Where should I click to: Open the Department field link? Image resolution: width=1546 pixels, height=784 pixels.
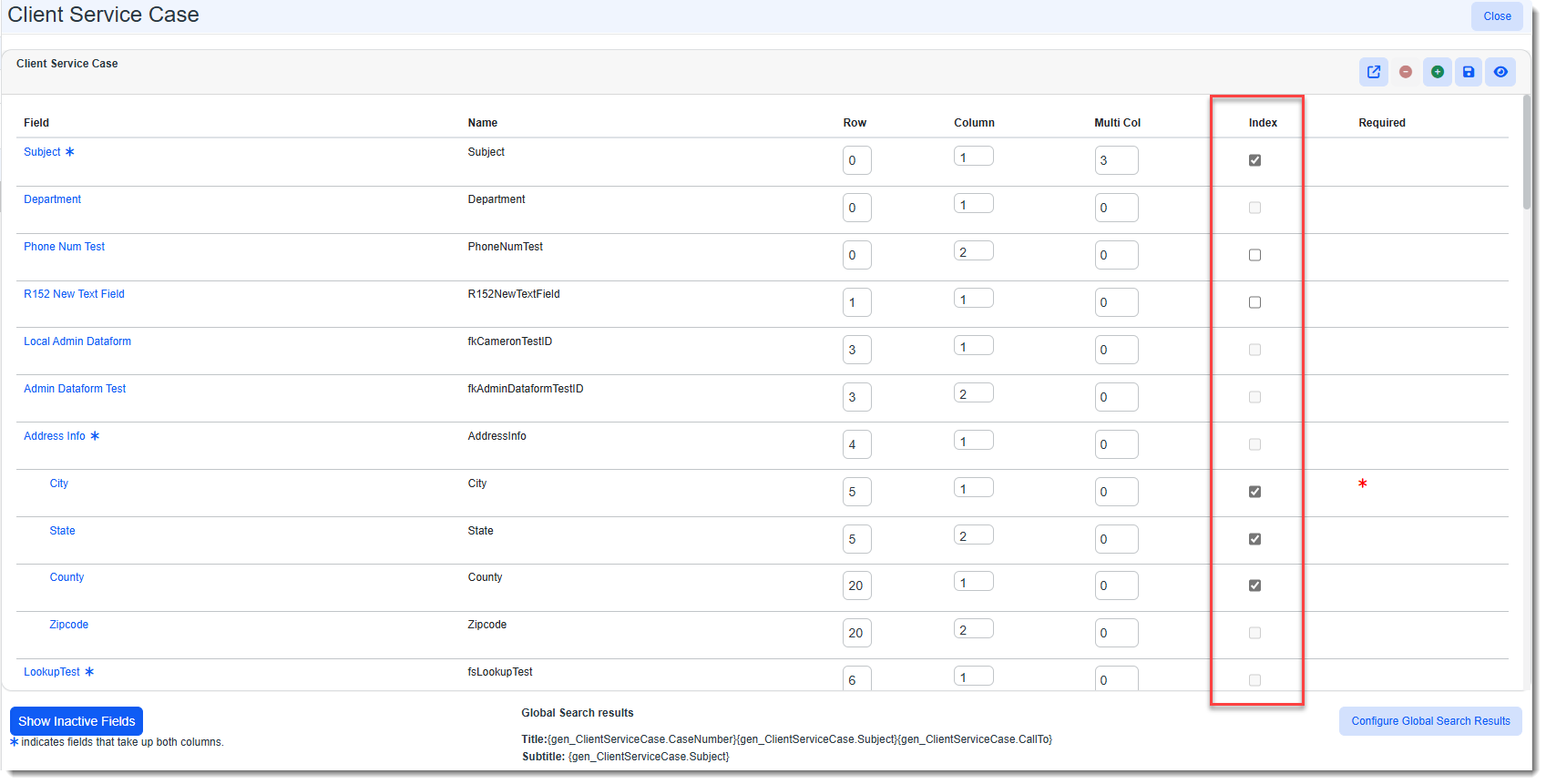[x=52, y=199]
